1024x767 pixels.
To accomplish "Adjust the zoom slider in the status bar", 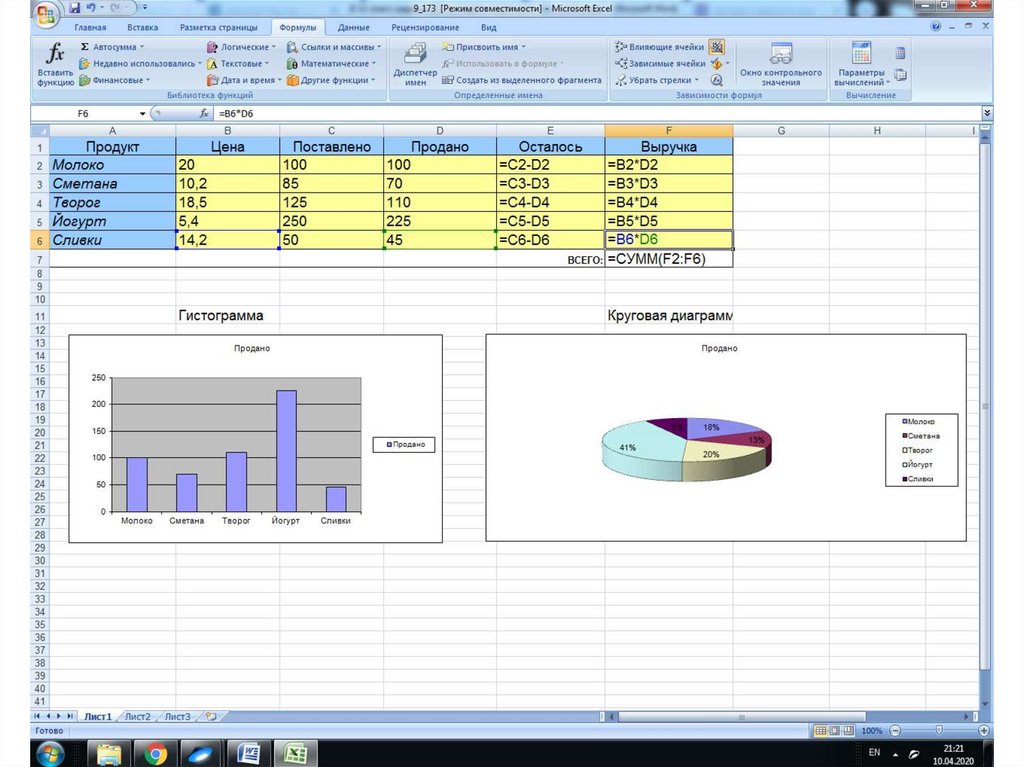I will point(937,731).
